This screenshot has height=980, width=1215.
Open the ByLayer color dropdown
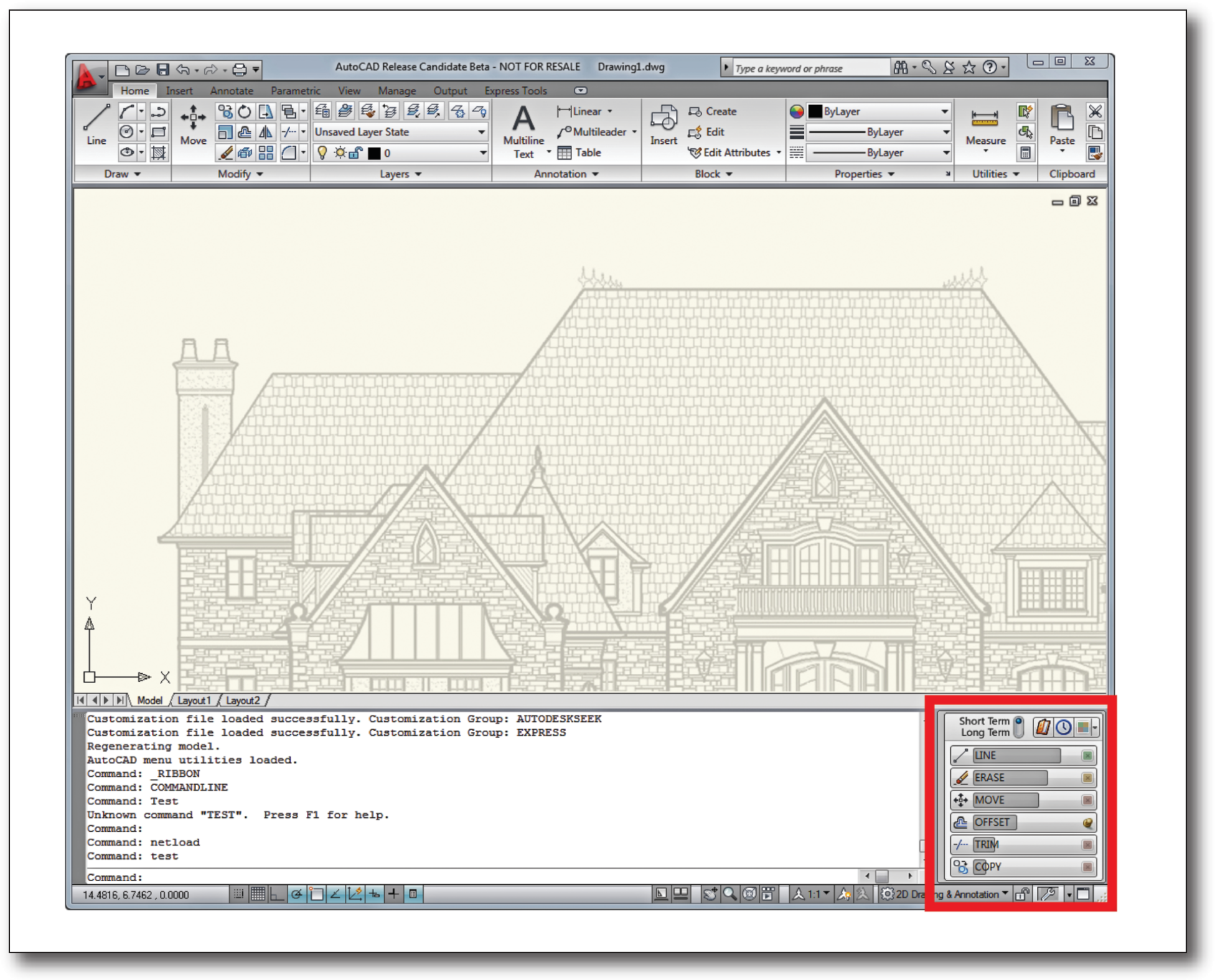pos(879,111)
